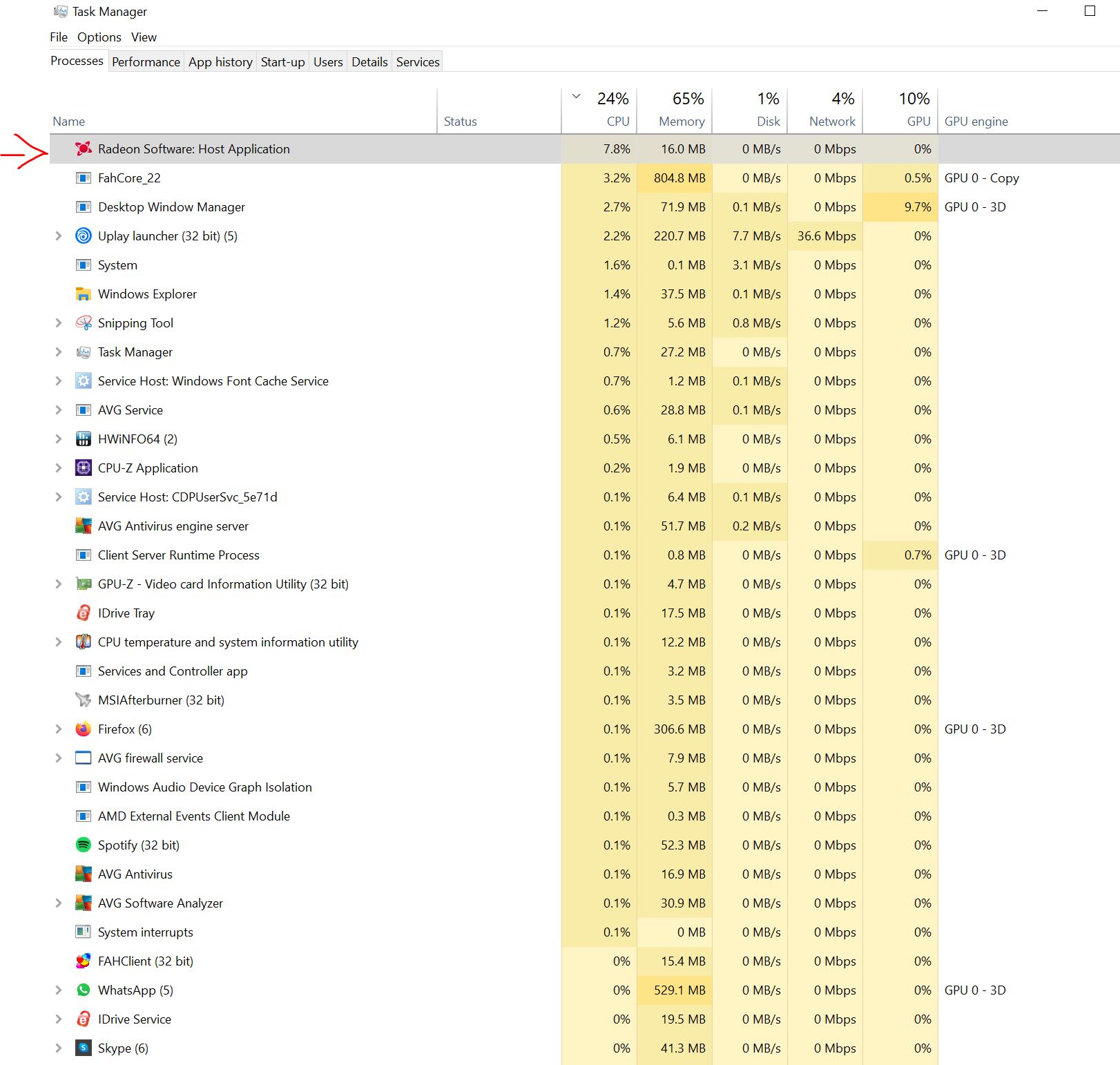Click the FahCore_22 process icon
Image resolution: width=1120 pixels, height=1065 pixels.
(84, 177)
